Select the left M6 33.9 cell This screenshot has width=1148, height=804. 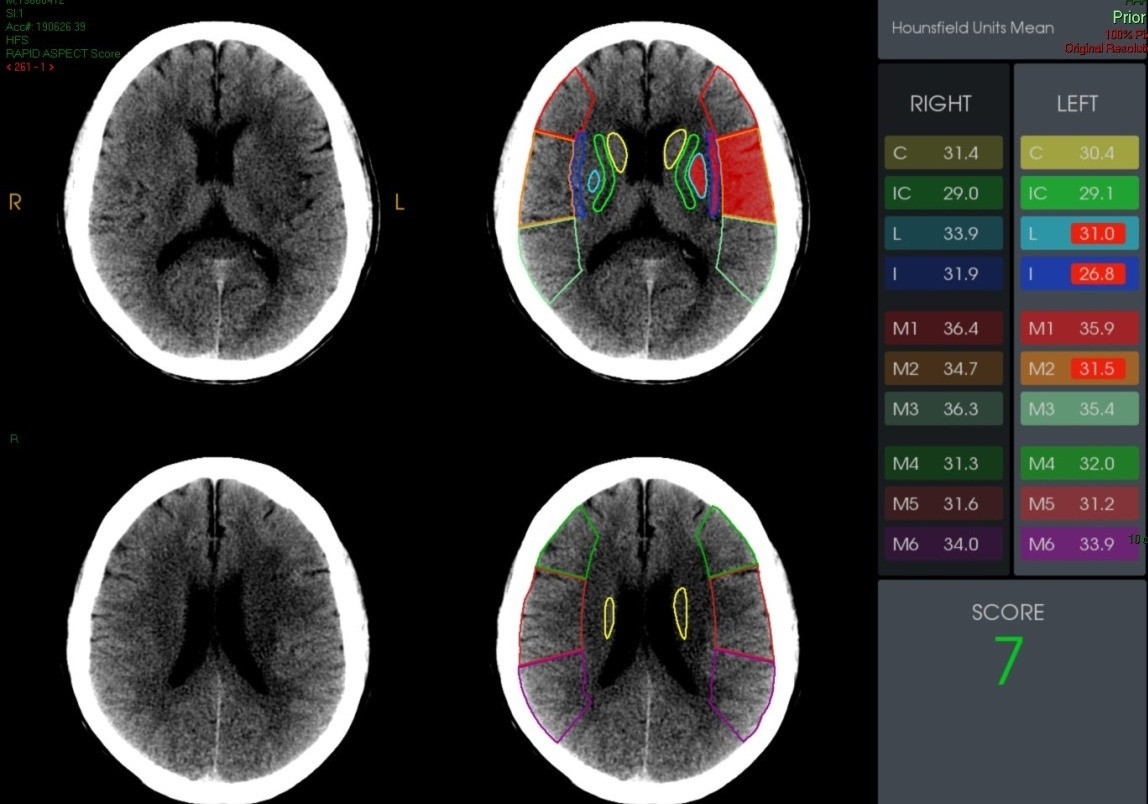(x=1079, y=545)
